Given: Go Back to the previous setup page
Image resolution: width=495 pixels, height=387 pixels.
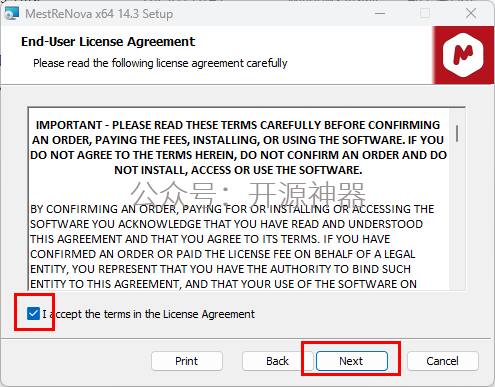Looking at the screenshot, I should (x=277, y=361).
